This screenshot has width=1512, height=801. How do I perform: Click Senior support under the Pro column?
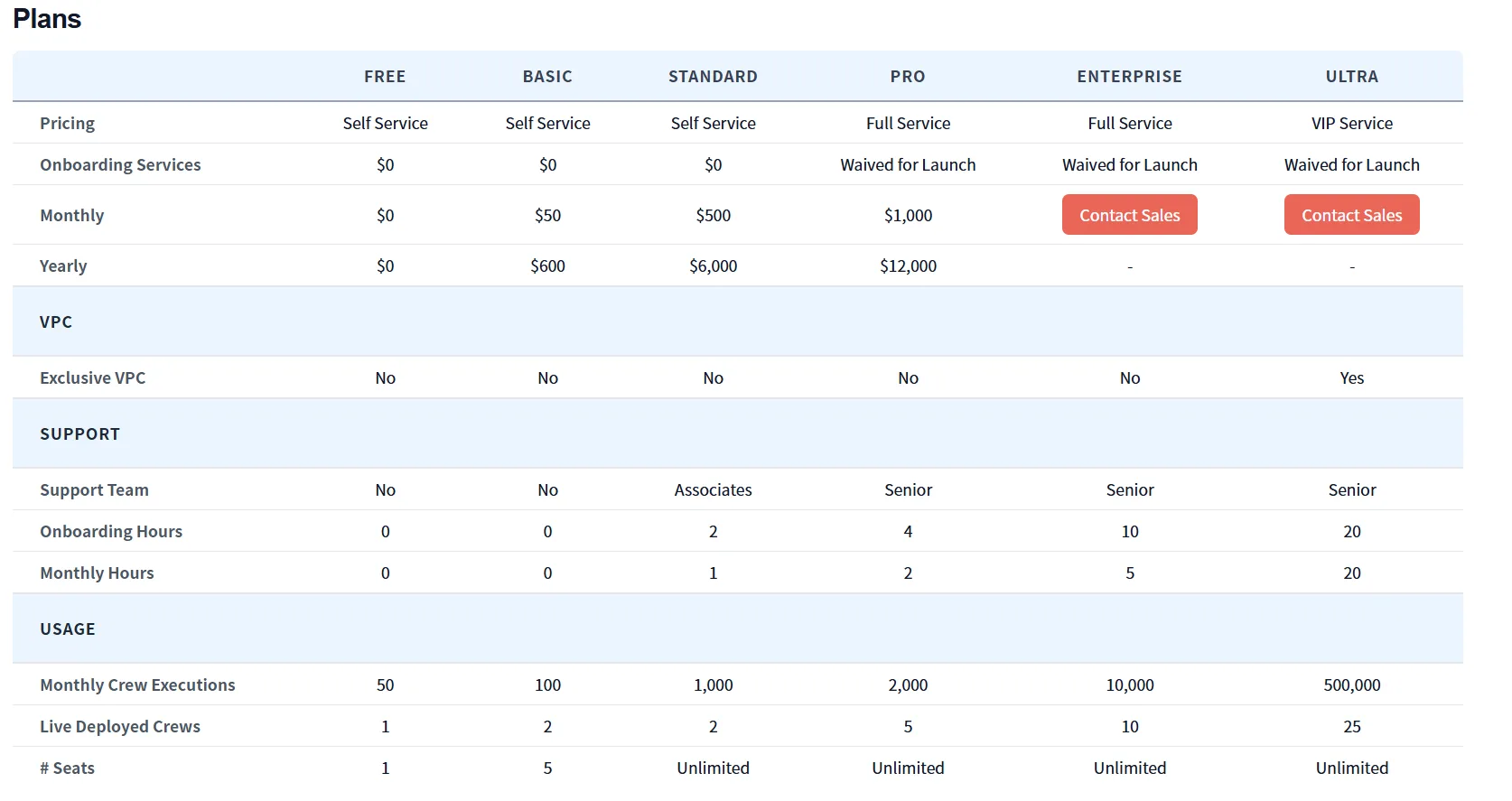(908, 490)
